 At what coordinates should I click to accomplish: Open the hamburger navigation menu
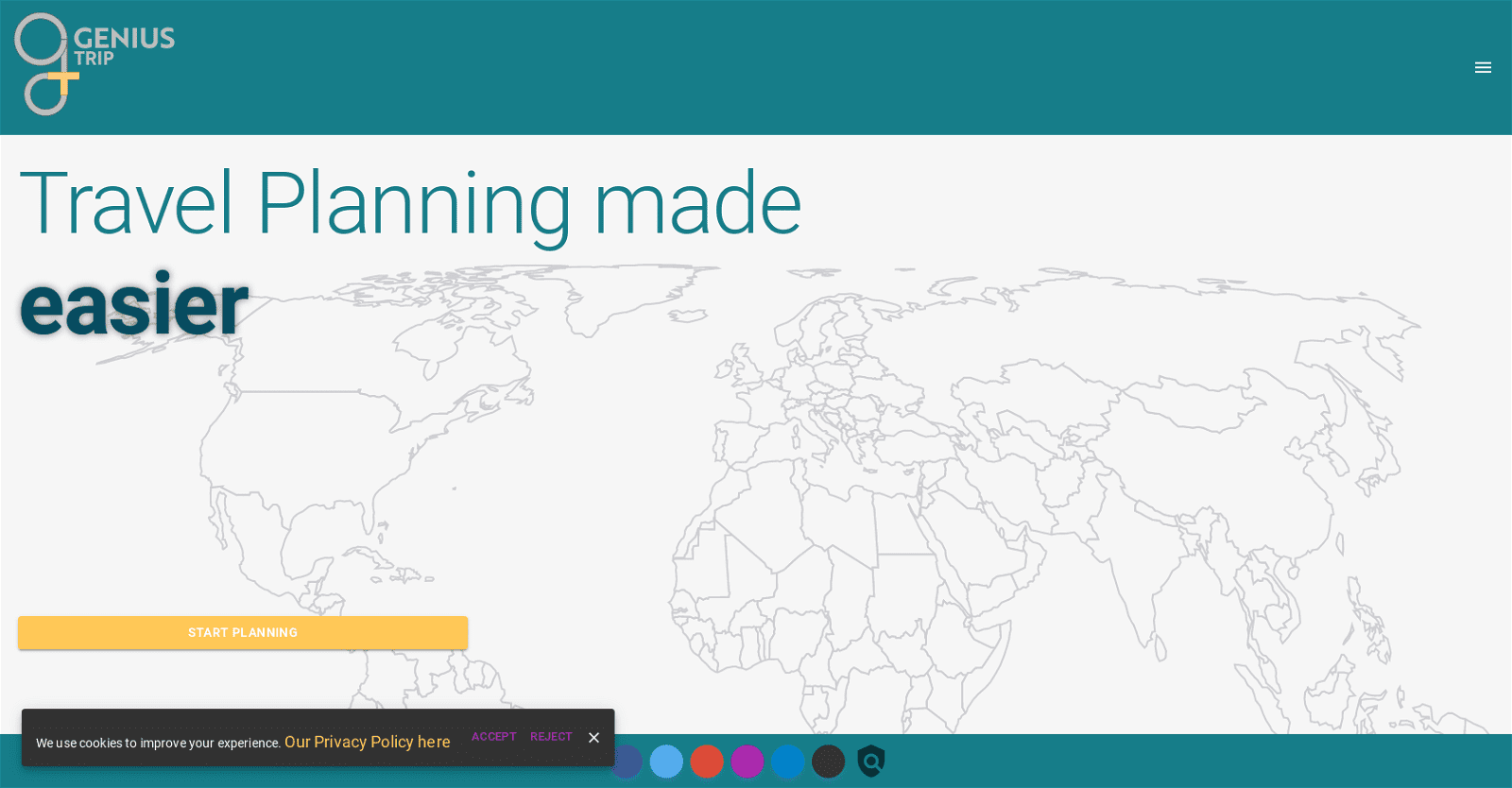1483,67
